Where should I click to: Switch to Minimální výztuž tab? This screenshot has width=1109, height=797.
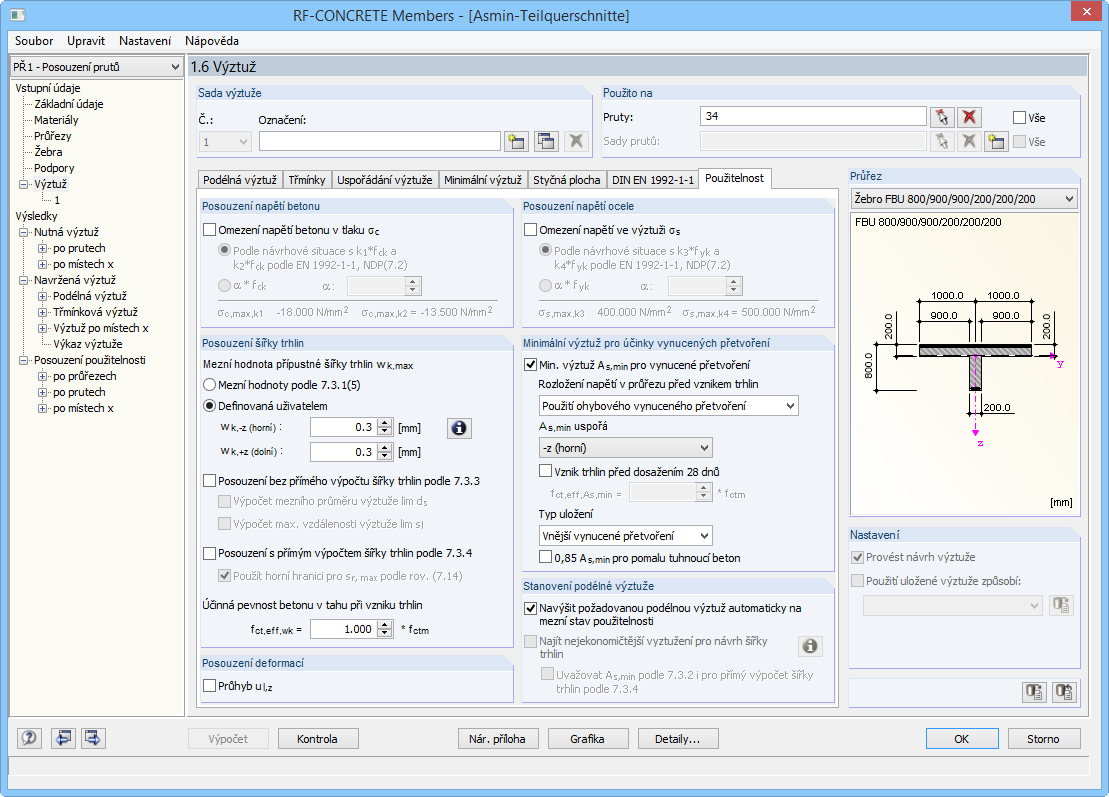click(482, 180)
